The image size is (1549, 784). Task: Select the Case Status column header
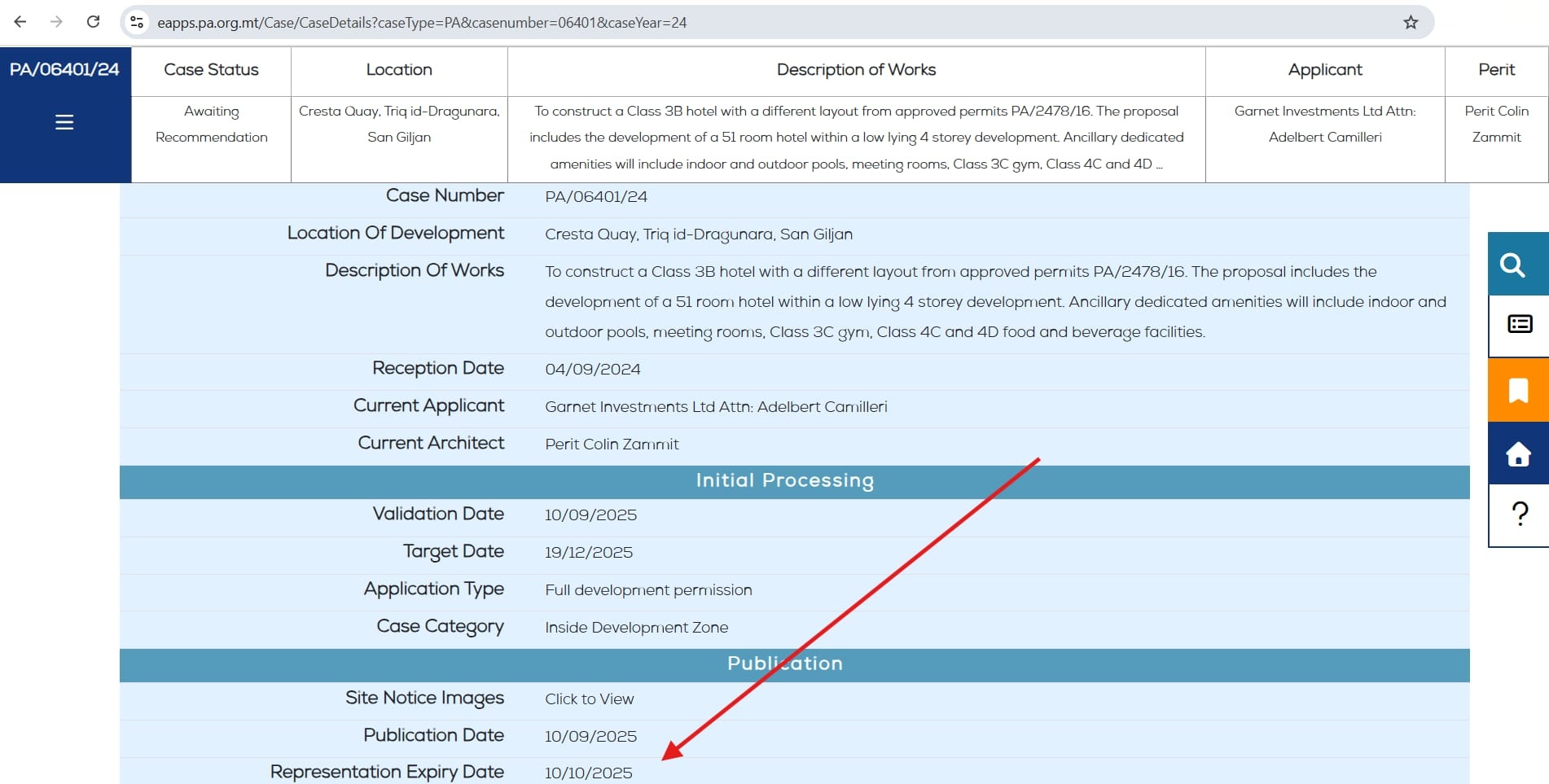pos(211,70)
